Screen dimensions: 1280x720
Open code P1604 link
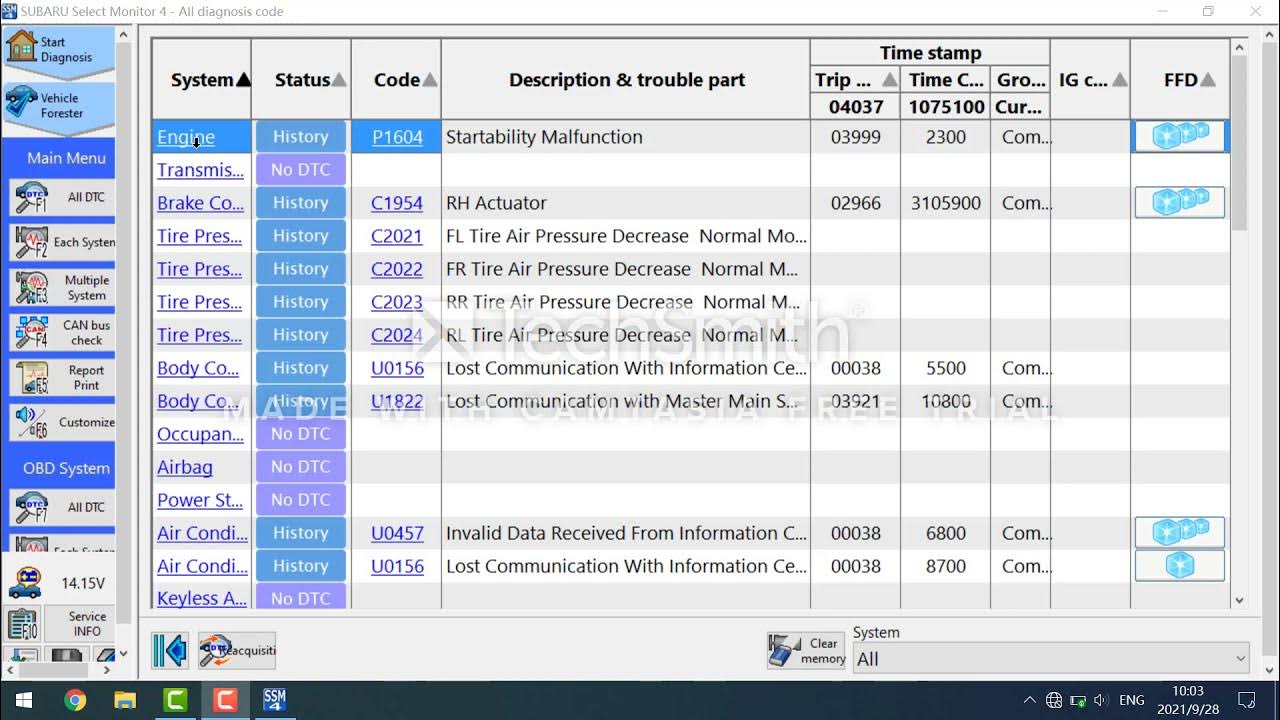(x=397, y=137)
